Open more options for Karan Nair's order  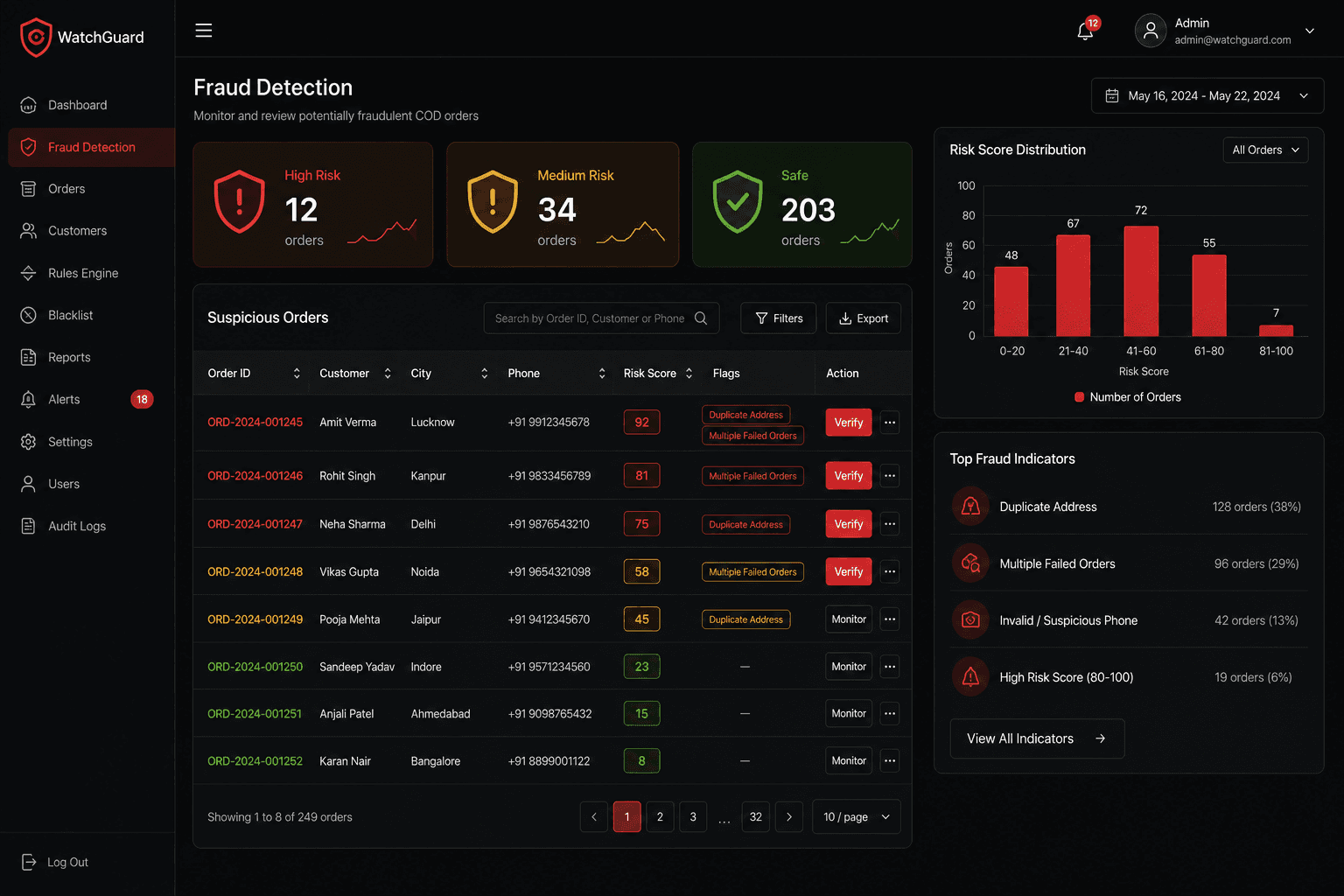coord(890,760)
